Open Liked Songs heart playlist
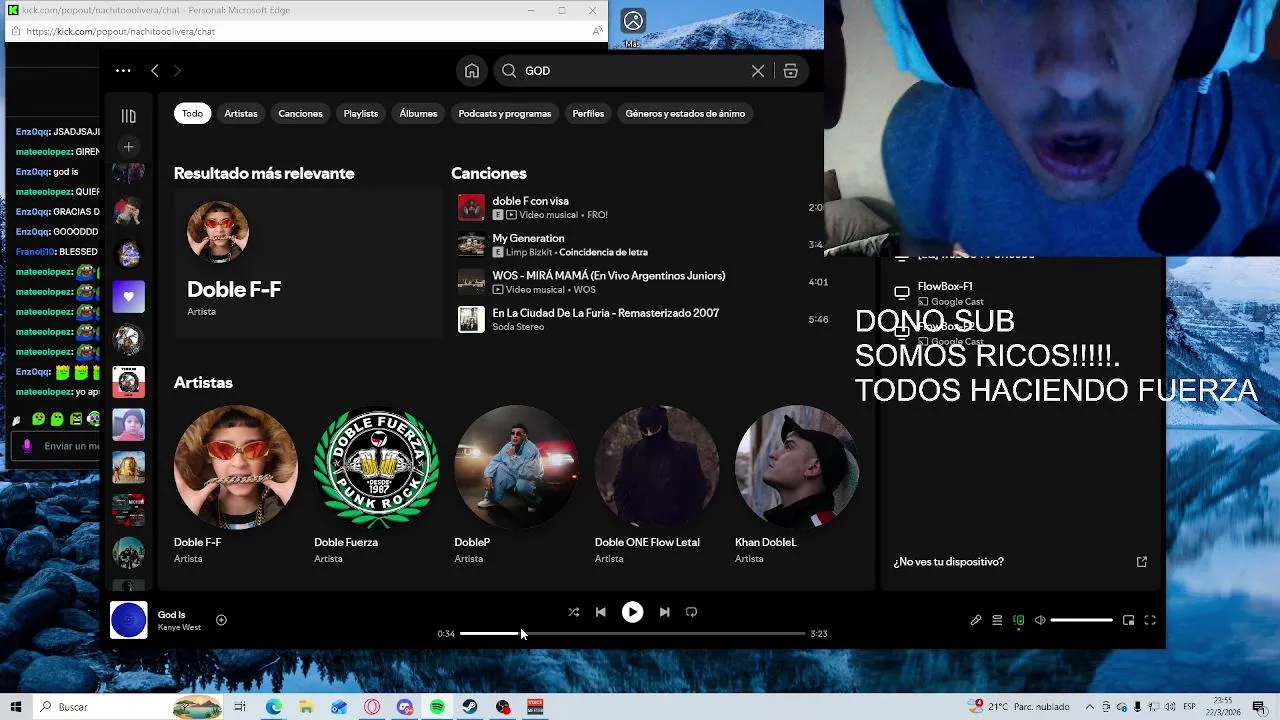Image resolution: width=1280 pixels, height=720 pixels. 128,297
